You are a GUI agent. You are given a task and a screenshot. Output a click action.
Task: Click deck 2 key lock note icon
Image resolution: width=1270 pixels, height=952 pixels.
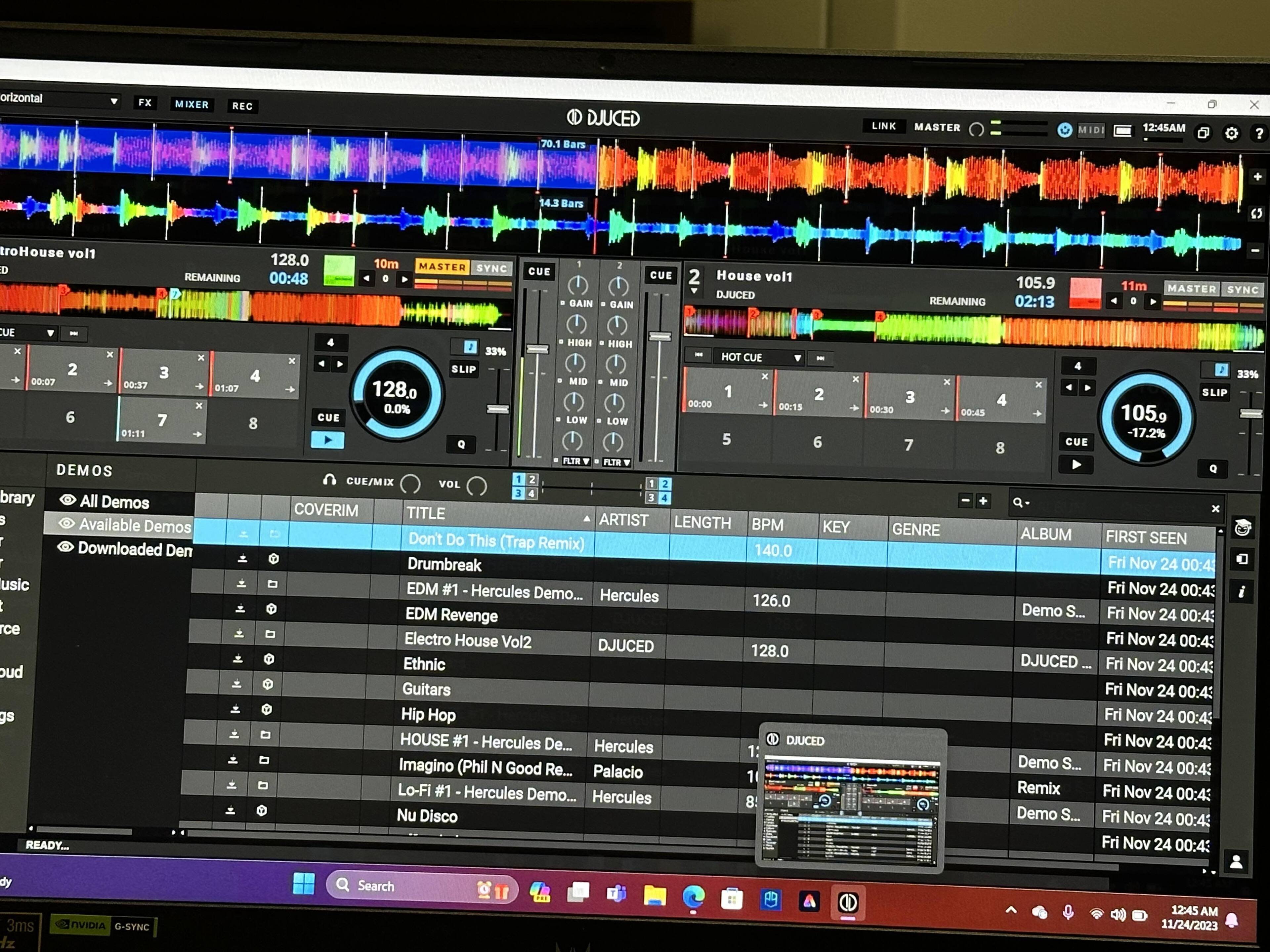[1221, 370]
